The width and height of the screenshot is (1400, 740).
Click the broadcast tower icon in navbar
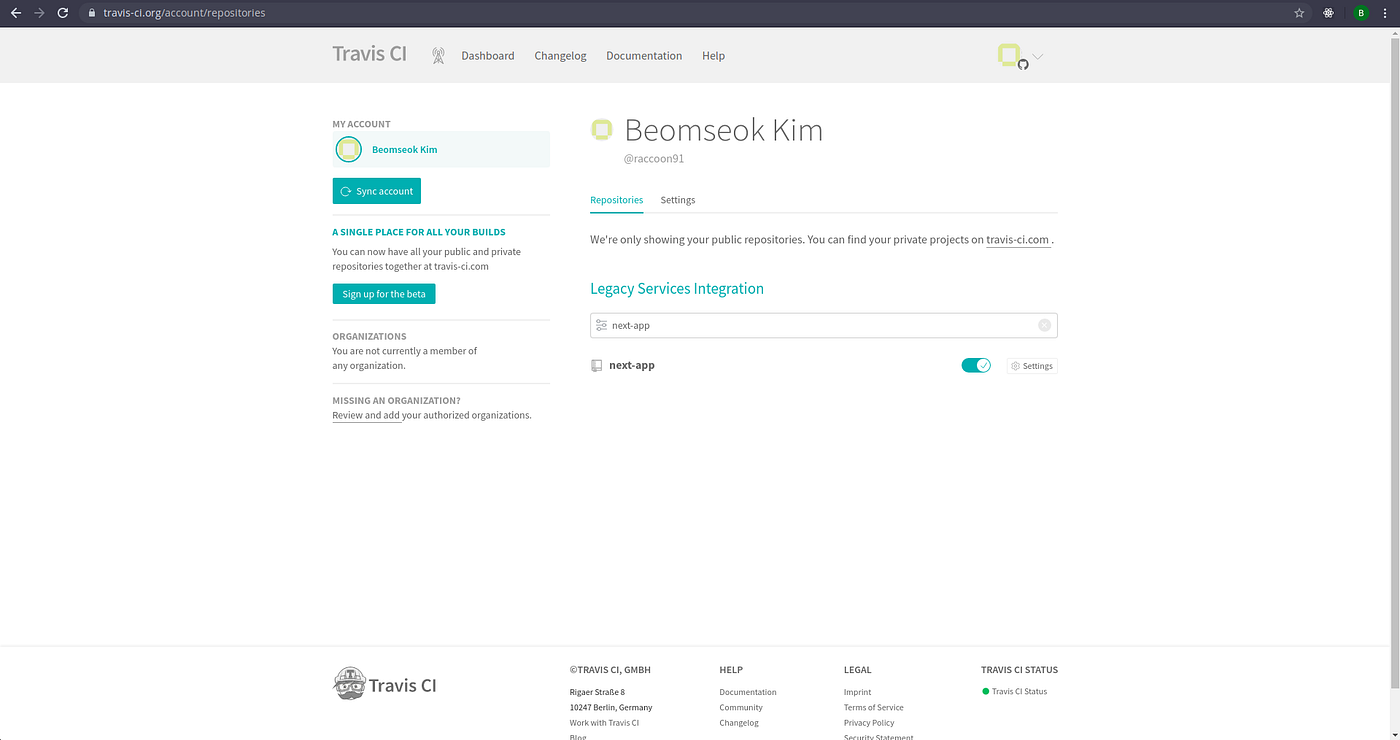tap(438, 56)
